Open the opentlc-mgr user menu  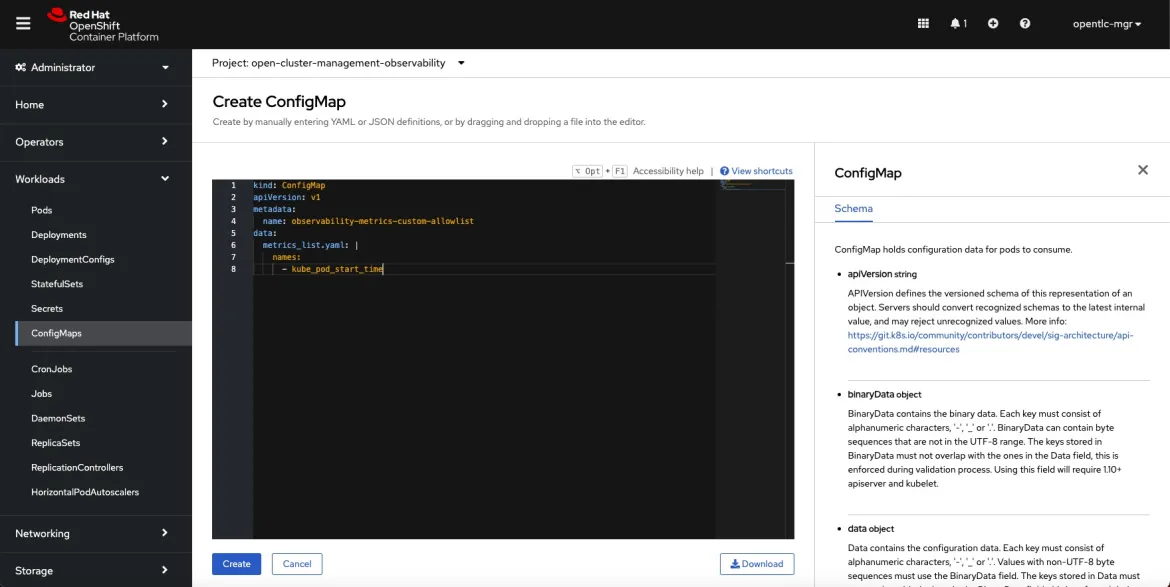pyautogui.click(x=1107, y=24)
